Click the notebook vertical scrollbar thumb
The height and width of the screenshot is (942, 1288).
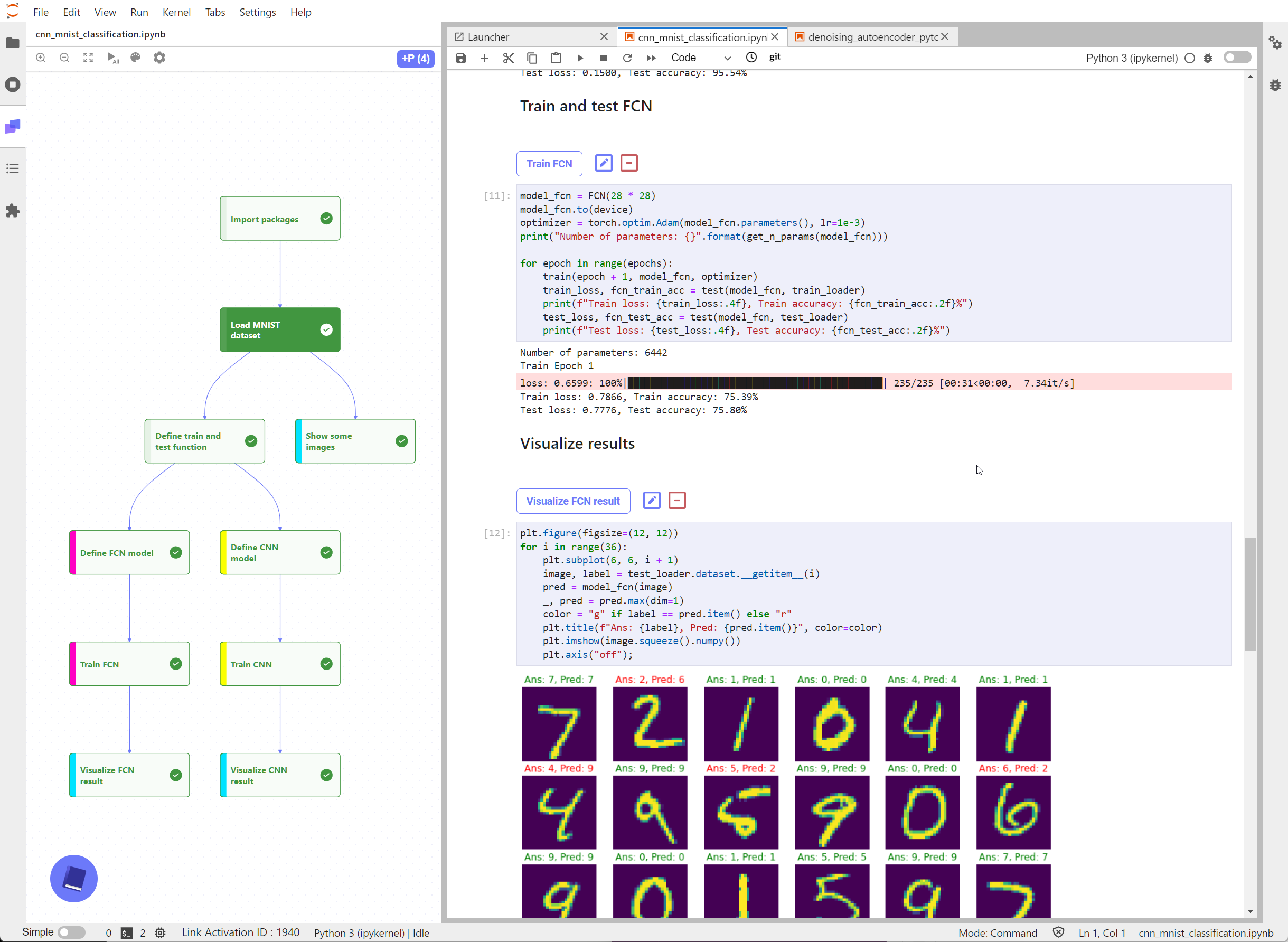(x=1249, y=593)
